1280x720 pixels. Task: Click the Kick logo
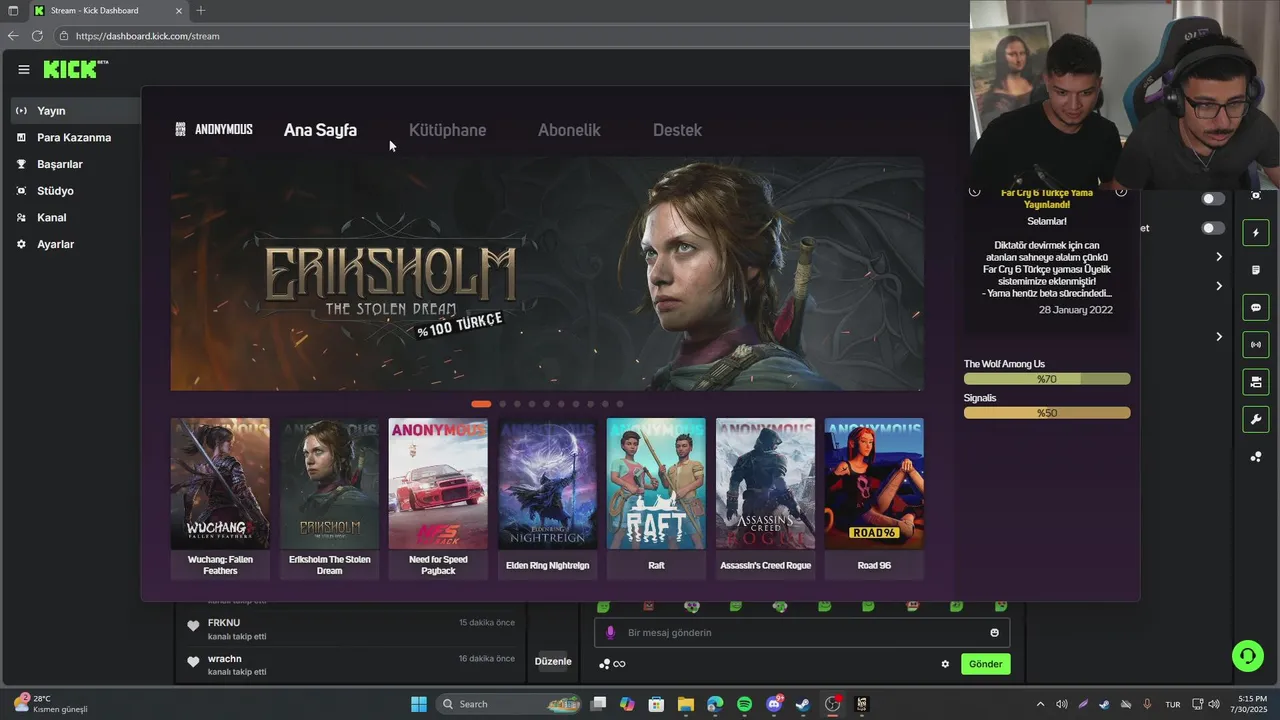(x=76, y=69)
